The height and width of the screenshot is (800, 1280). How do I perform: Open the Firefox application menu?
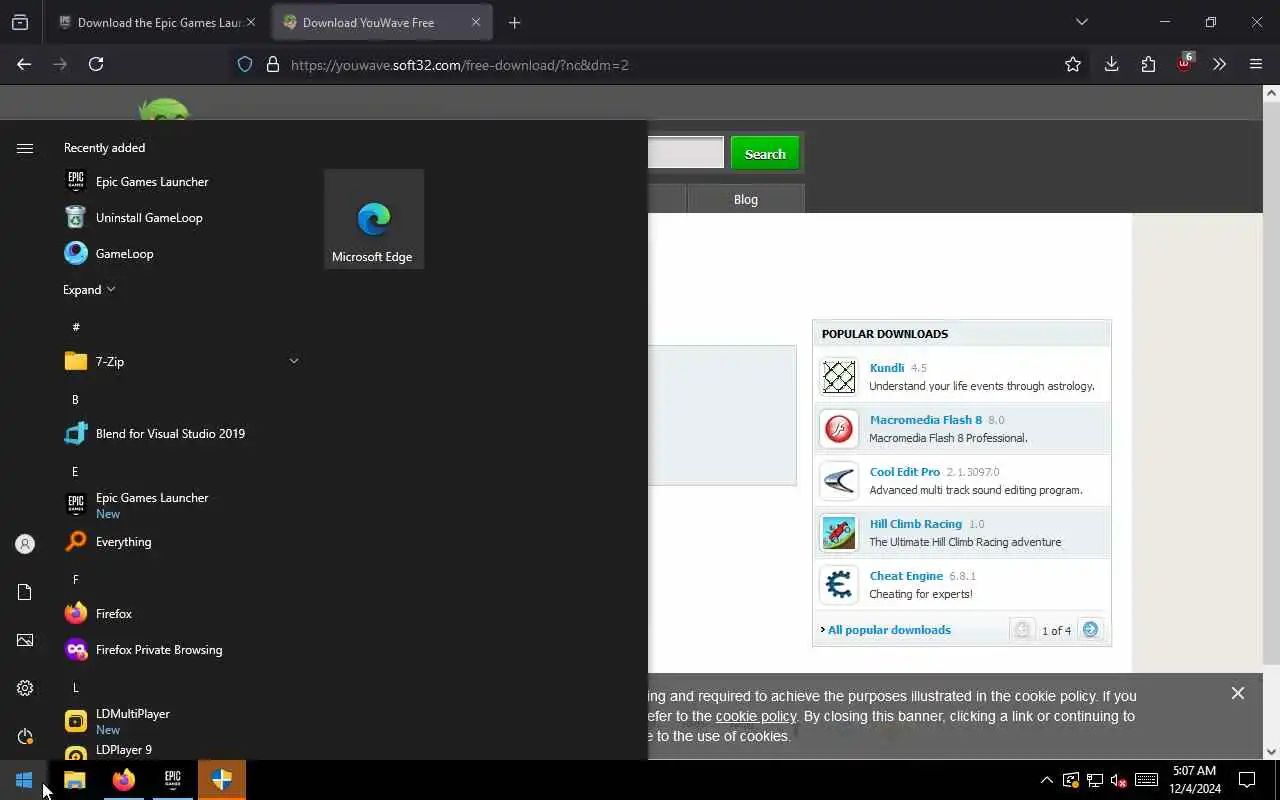tap(1256, 64)
